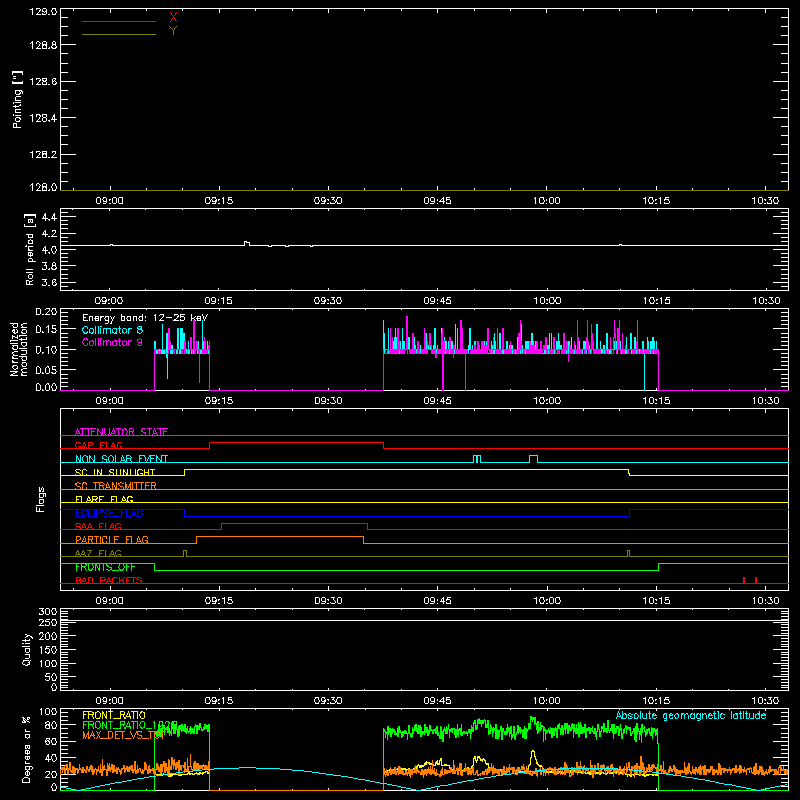The image size is (800, 800).
Task: Click the BAD_PACKETS spikes near 10:28
Action: [x=749, y=580]
